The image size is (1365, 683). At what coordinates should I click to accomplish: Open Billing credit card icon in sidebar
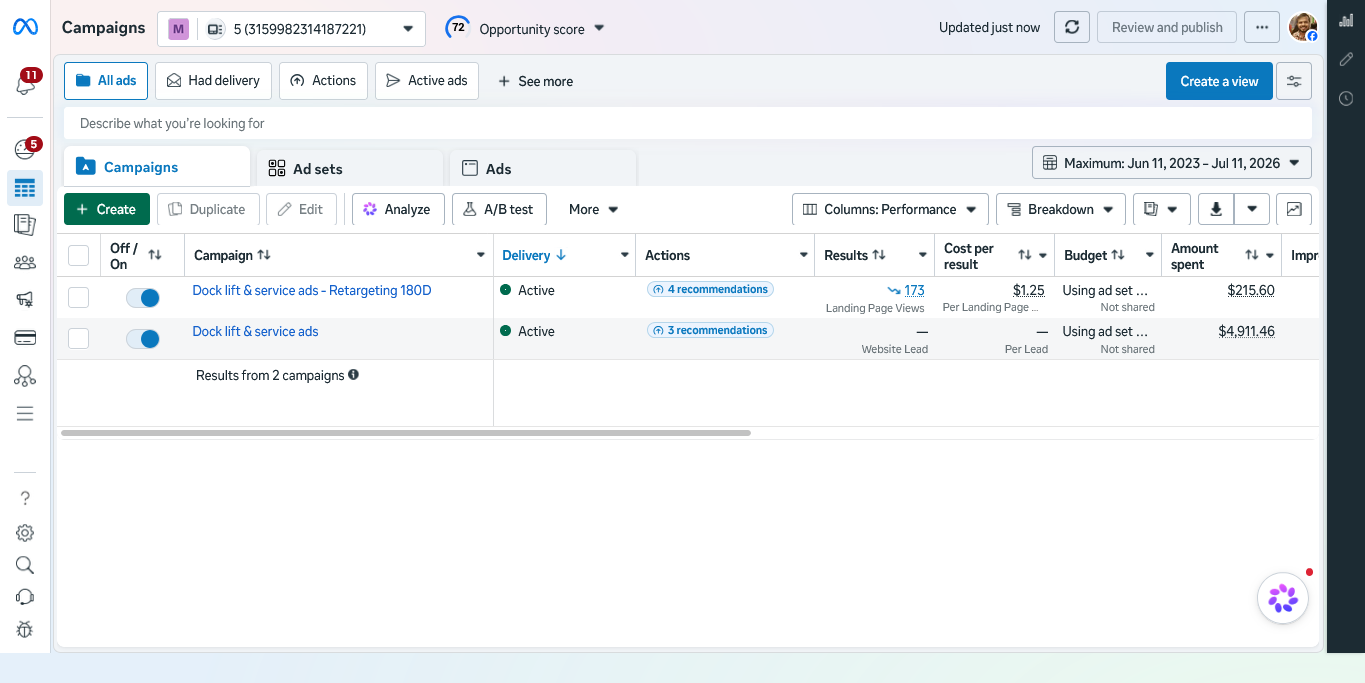pos(25,337)
